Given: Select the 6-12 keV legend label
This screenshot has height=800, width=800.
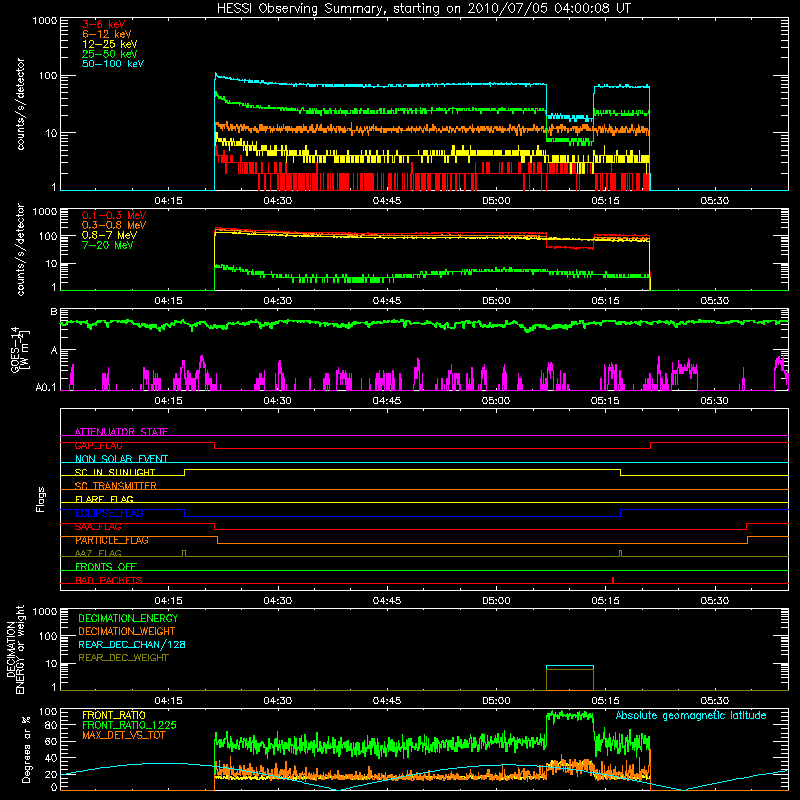Looking at the screenshot, I should click(x=107, y=34).
